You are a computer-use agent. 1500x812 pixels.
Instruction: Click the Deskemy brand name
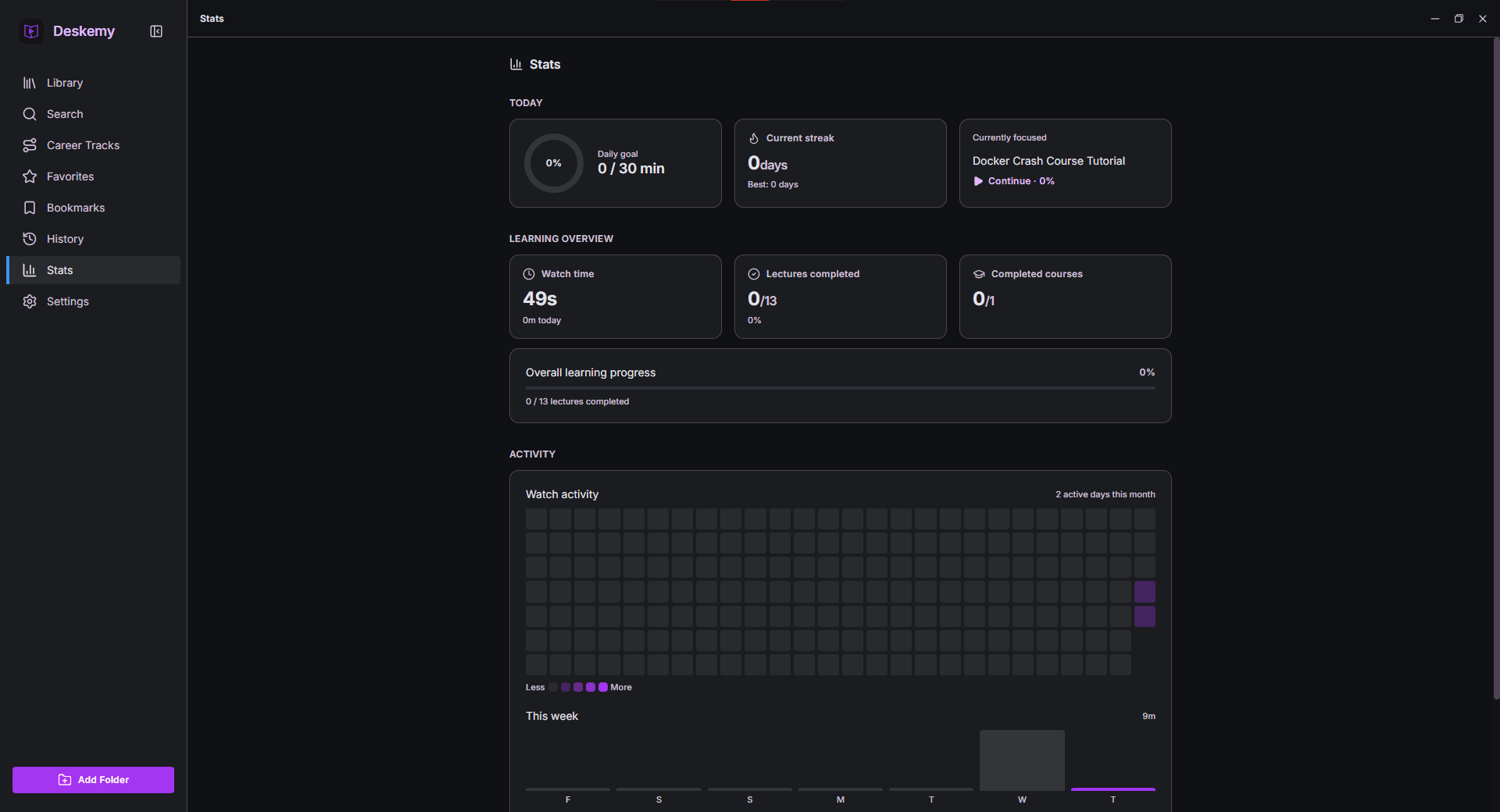tap(84, 31)
